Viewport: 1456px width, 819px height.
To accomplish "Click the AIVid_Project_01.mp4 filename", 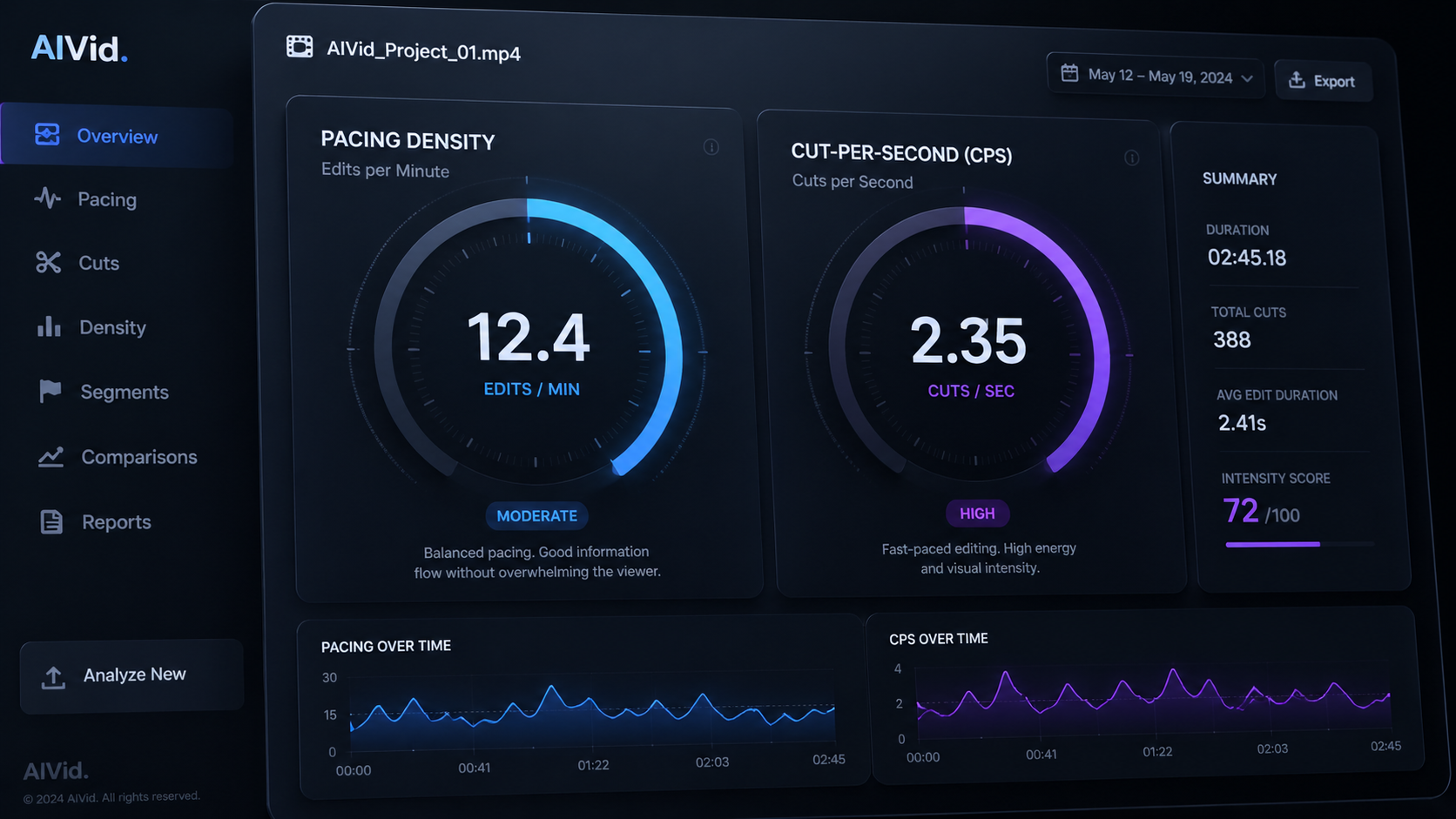I will click(x=423, y=50).
